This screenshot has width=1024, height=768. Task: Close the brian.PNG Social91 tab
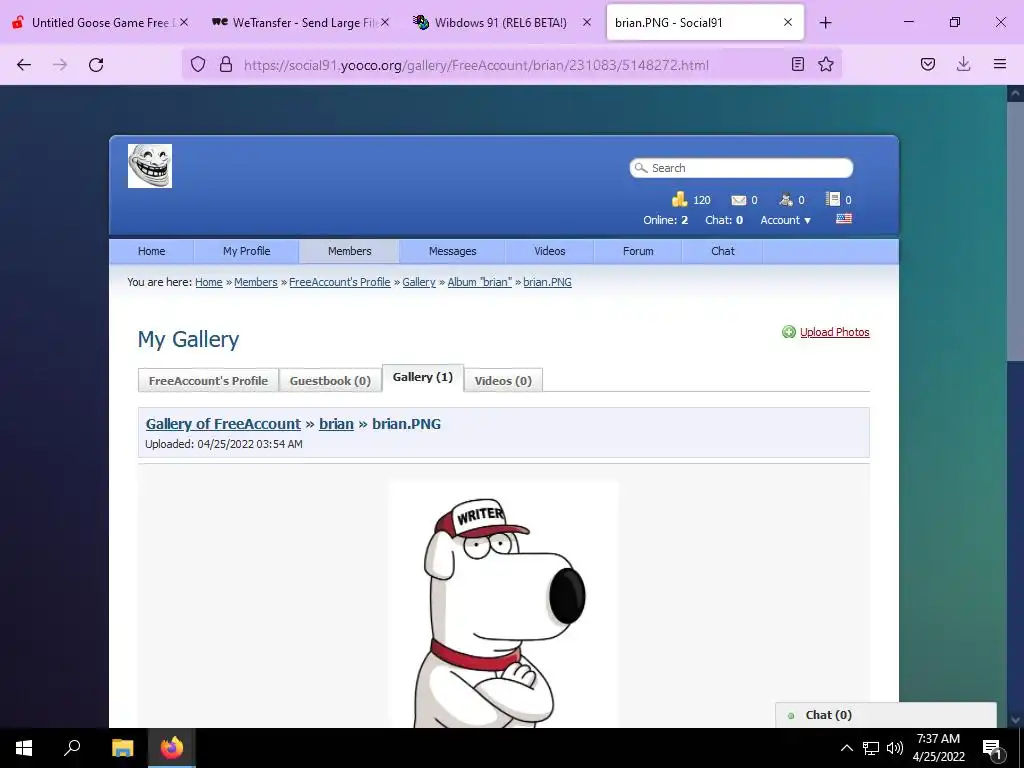point(788,22)
